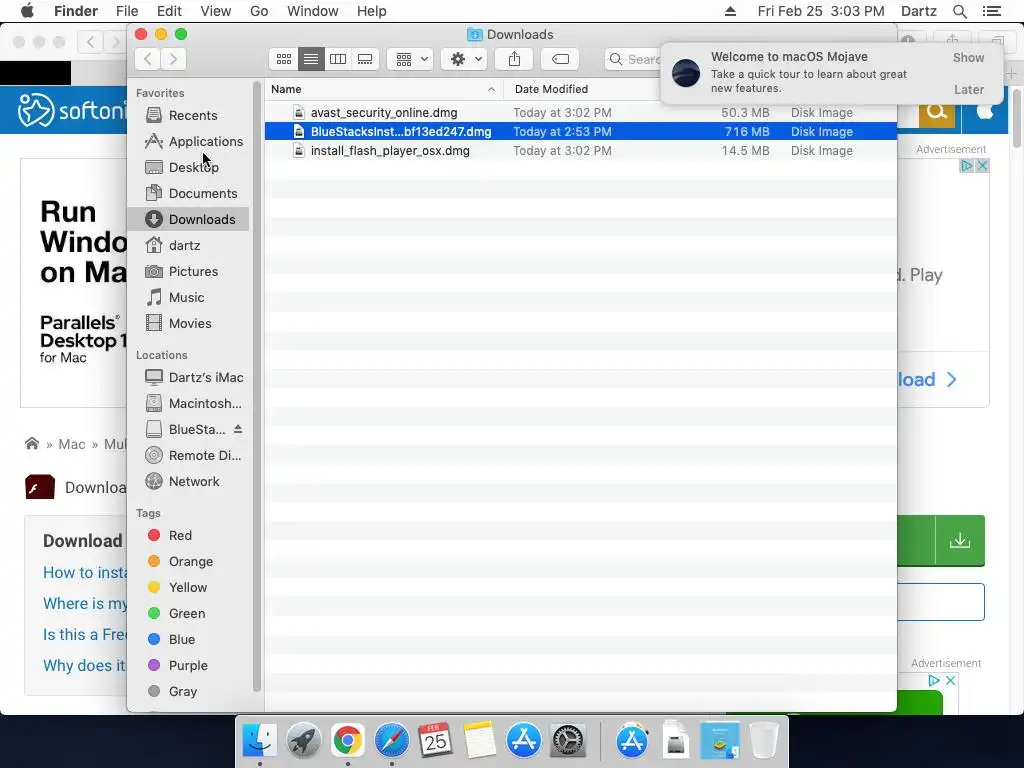Viewport: 1024px width, 768px height.
Task: Click the sidebar scrollbar in Finder
Action: click(x=257, y=385)
